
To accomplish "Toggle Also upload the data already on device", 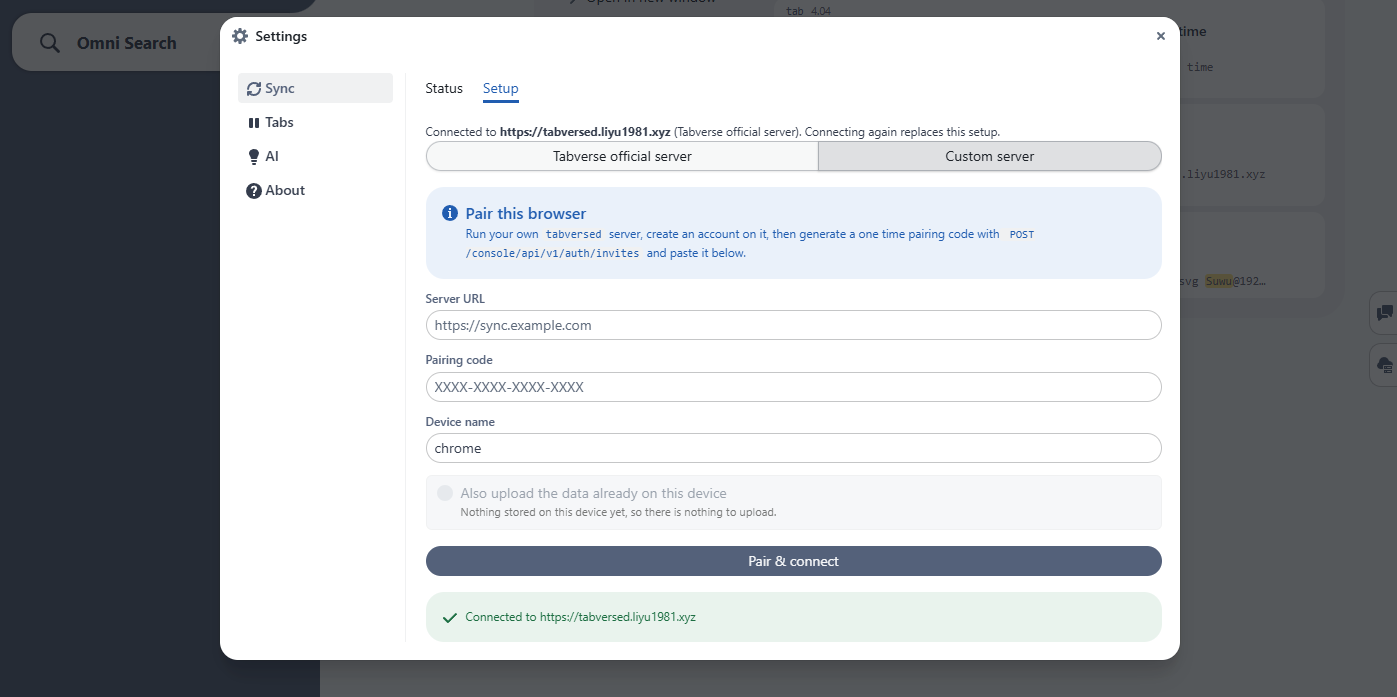I will [x=445, y=493].
